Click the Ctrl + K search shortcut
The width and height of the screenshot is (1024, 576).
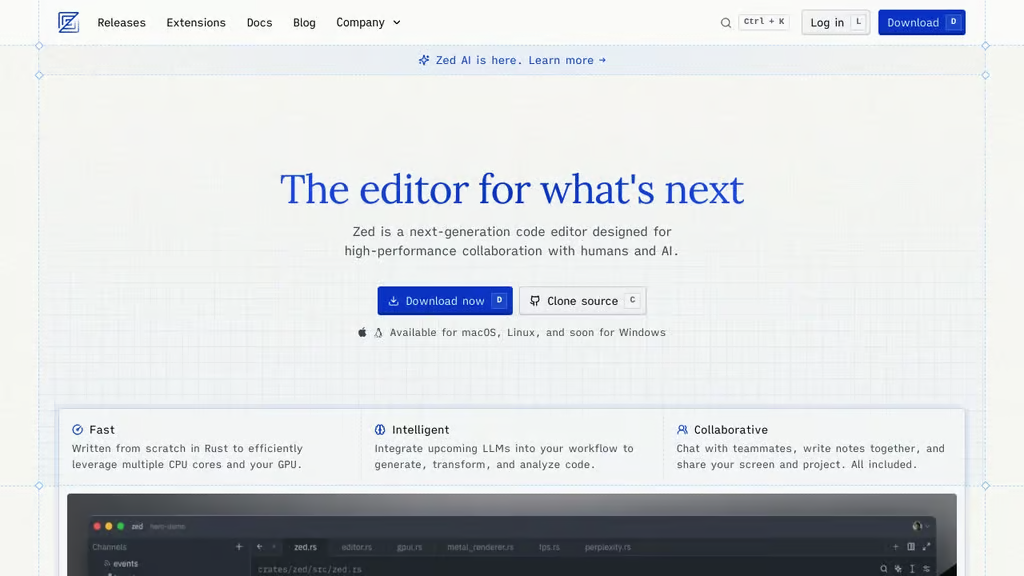click(763, 22)
